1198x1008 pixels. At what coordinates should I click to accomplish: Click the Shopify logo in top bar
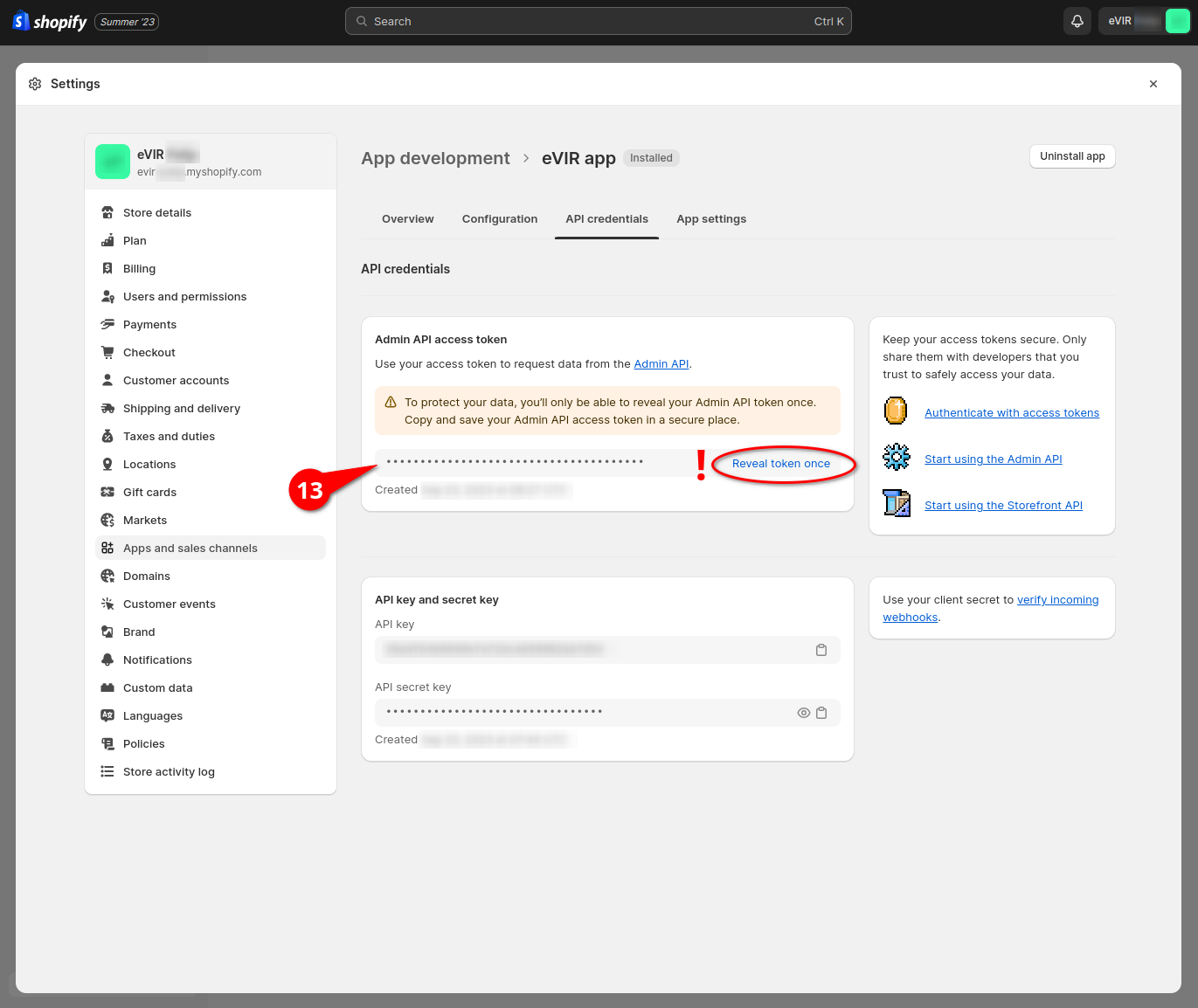[50, 22]
